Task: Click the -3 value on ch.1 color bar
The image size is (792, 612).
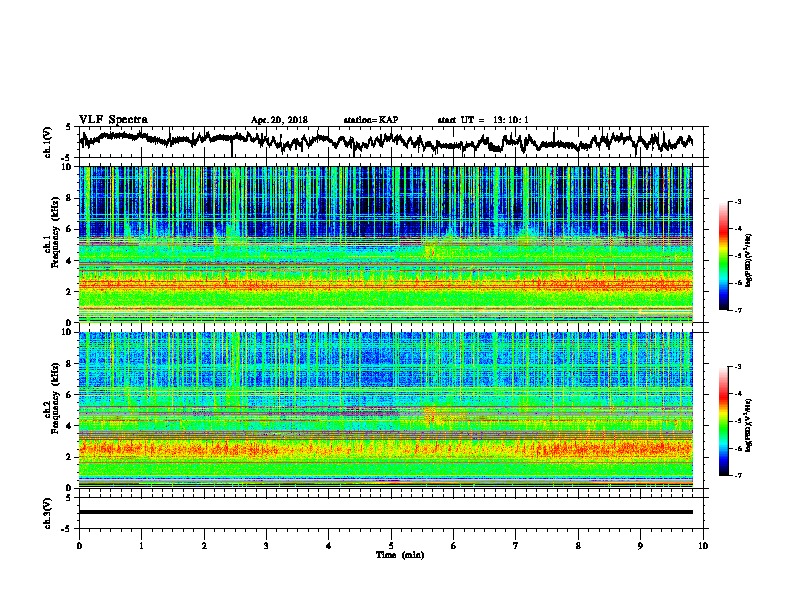Action: pyautogui.click(x=737, y=202)
